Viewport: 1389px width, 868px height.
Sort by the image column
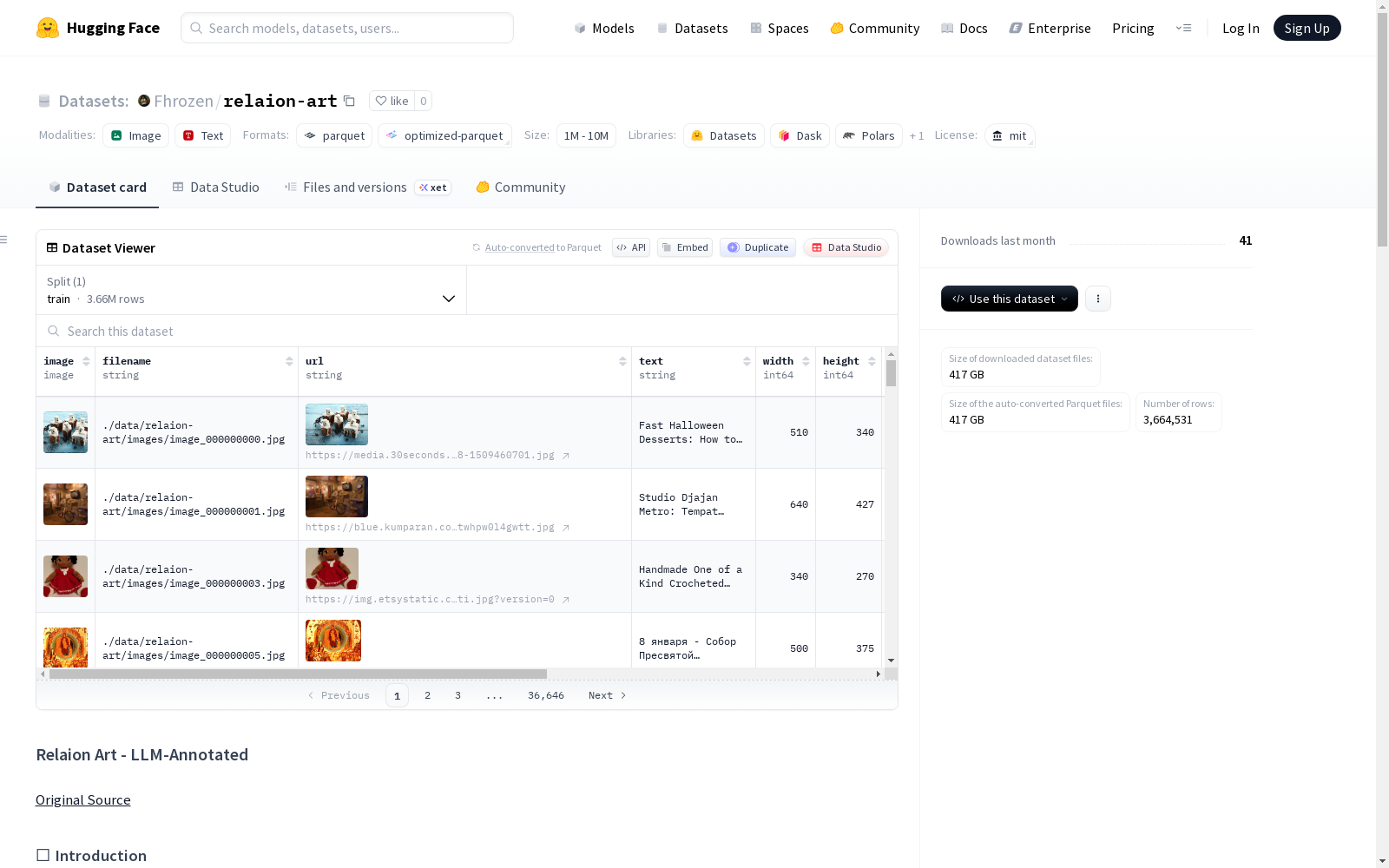(86, 361)
